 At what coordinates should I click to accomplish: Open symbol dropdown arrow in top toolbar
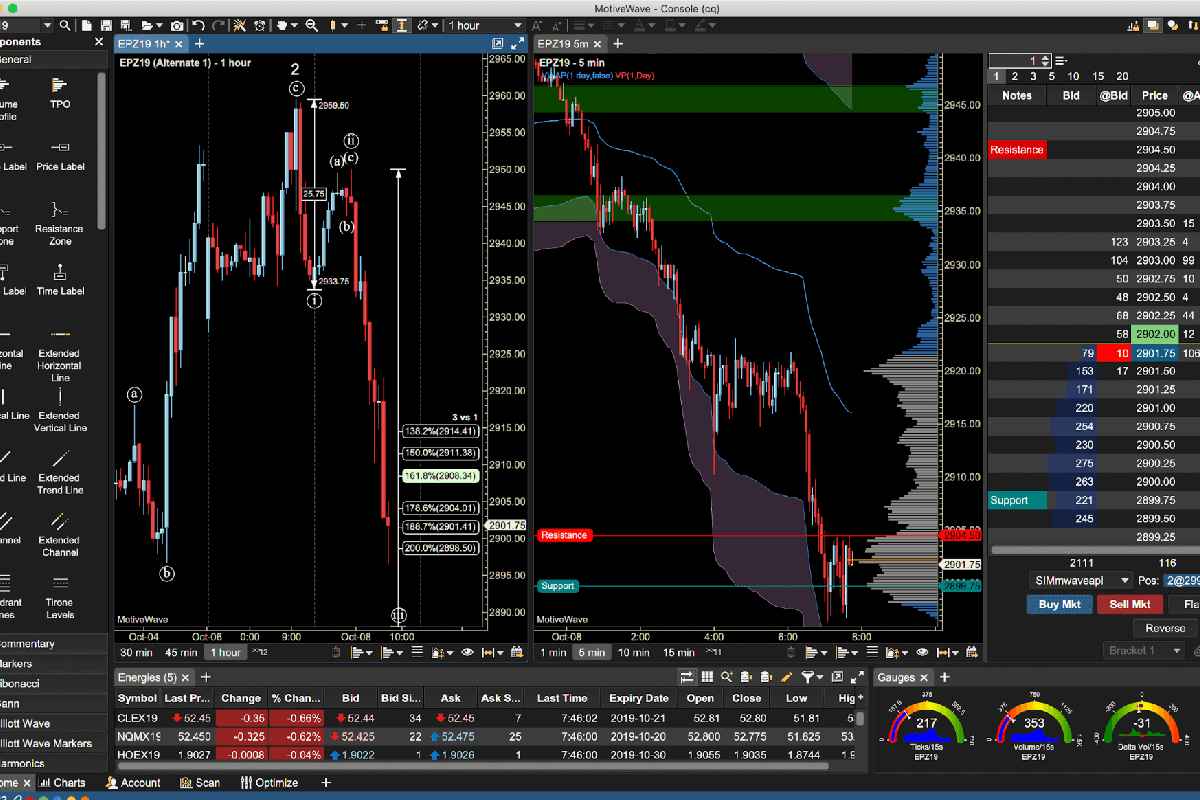coord(47,25)
